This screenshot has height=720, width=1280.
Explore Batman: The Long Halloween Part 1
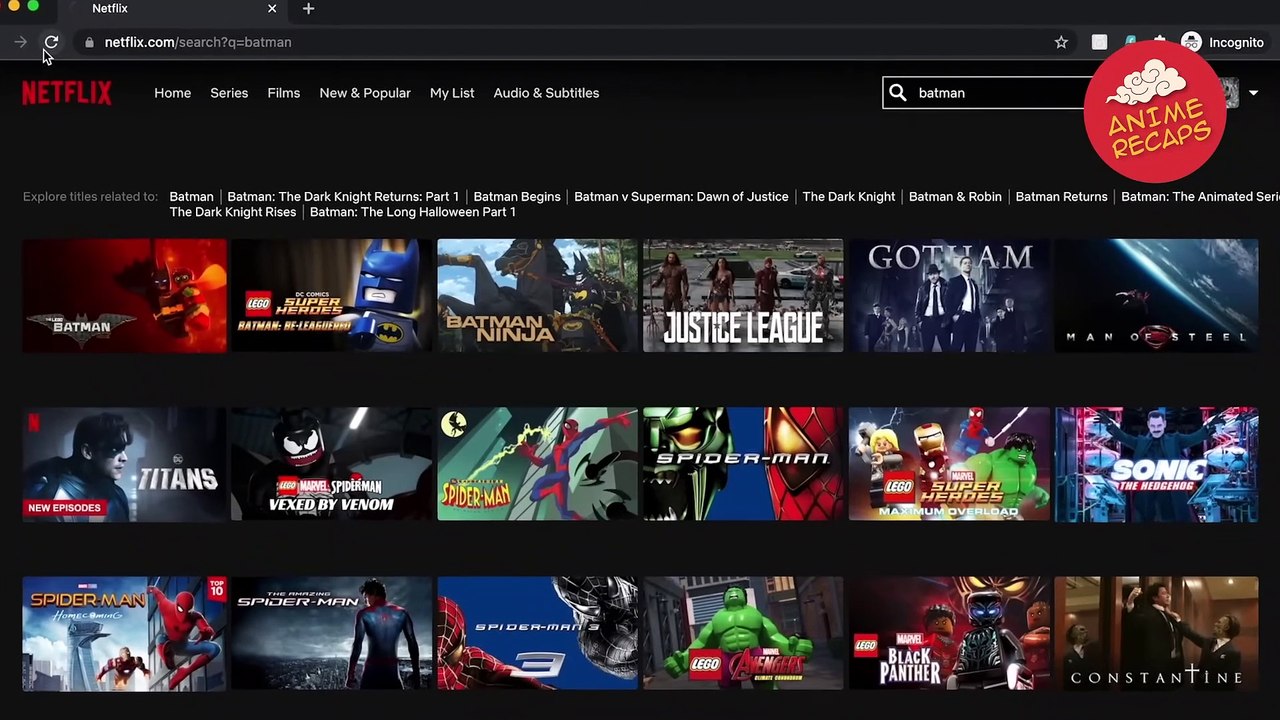click(413, 212)
